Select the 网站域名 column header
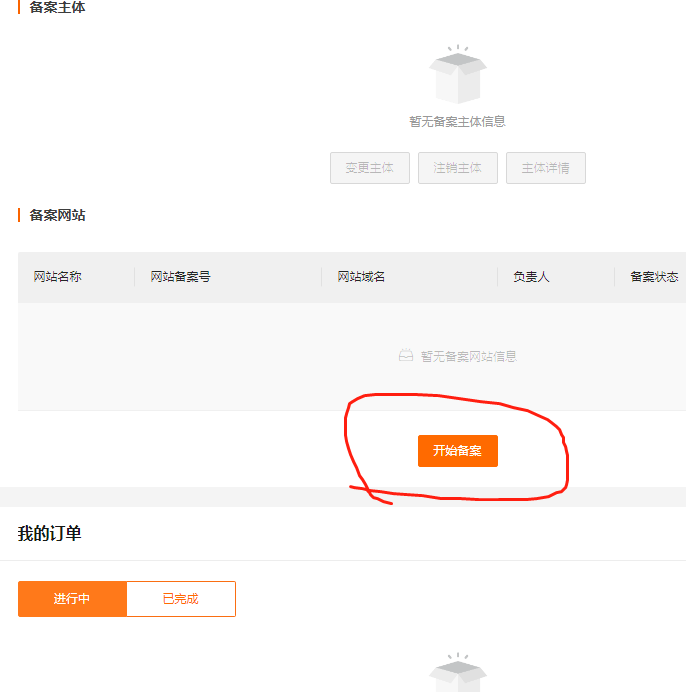 pos(361,277)
